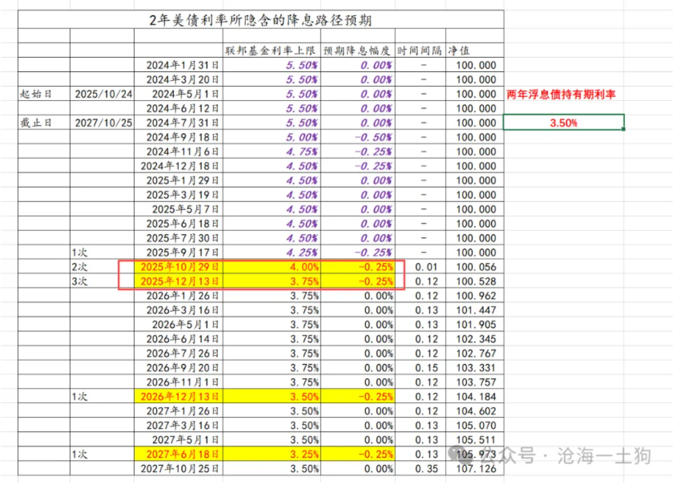Select the title cell 2年美债利率所隐含的降息路径预期
The width and height of the screenshot is (680, 485).
tap(261, 20)
